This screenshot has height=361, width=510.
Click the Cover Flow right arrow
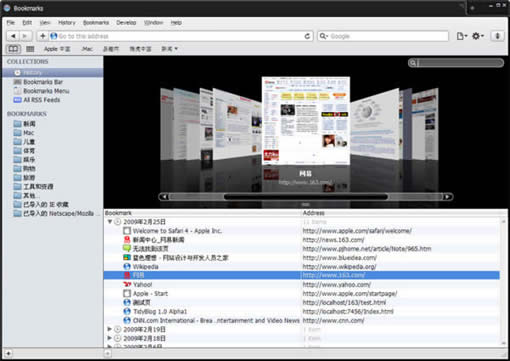(448, 197)
